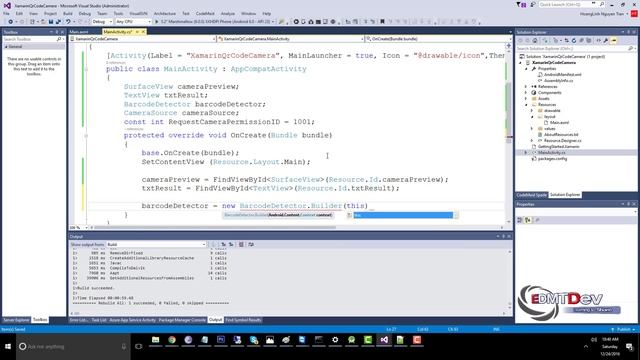Switch to Find Symbol Results tab
Image resolution: width=640 pixels, height=360 pixels.
pyautogui.click(x=243, y=320)
